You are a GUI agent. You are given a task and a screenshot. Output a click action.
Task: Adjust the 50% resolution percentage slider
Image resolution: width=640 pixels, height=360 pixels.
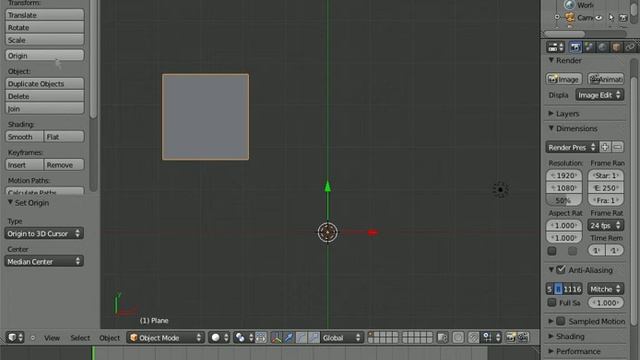[564, 200]
